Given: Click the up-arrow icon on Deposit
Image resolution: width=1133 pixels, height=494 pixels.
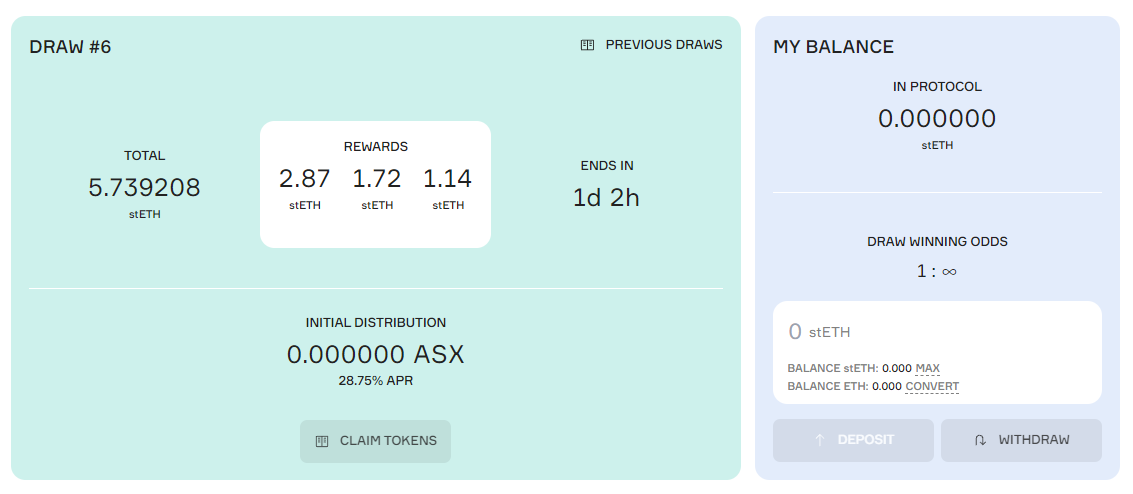Looking at the screenshot, I should 819,440.
